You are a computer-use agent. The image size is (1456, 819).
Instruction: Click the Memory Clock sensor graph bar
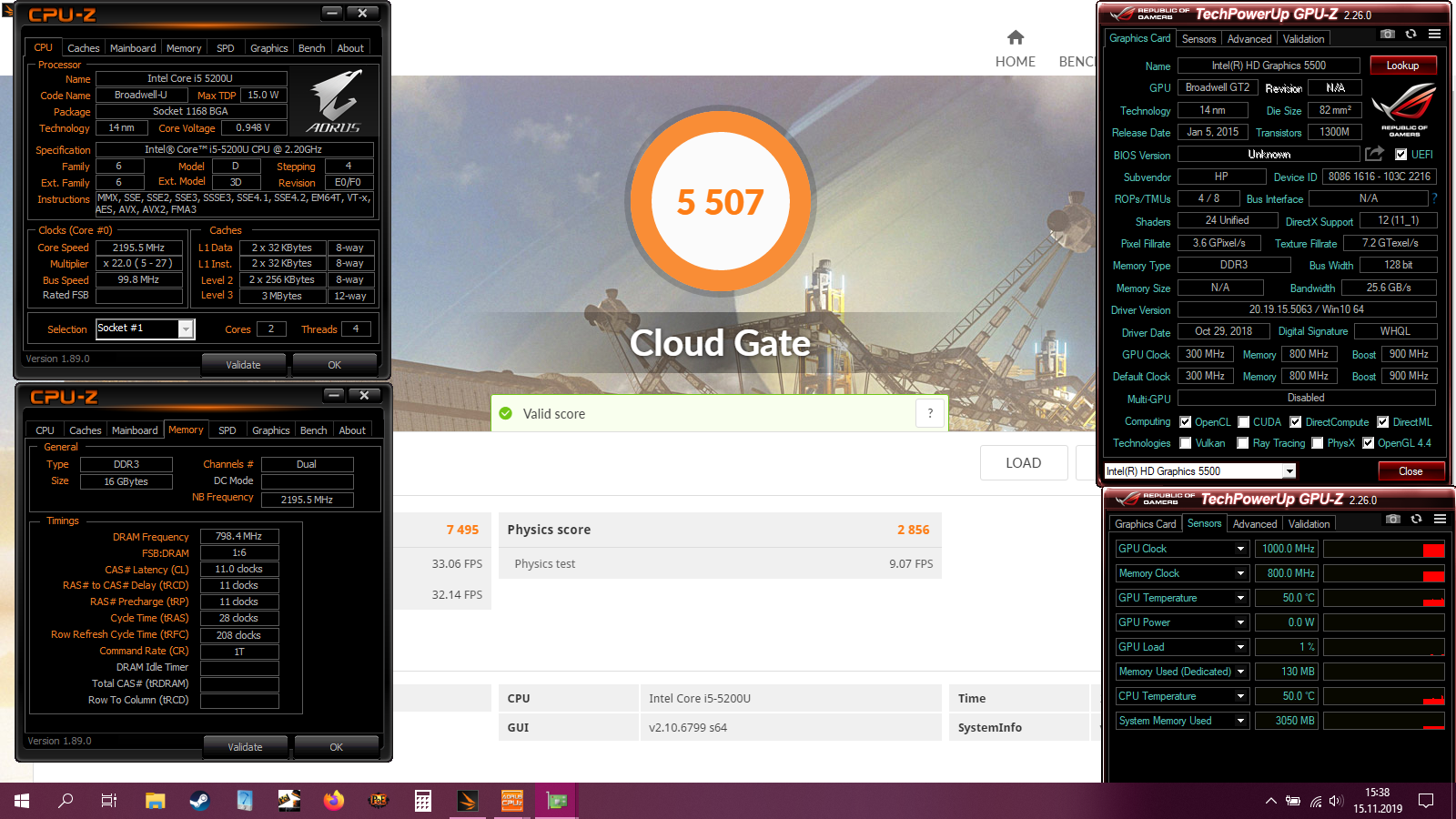point(1383,573)
